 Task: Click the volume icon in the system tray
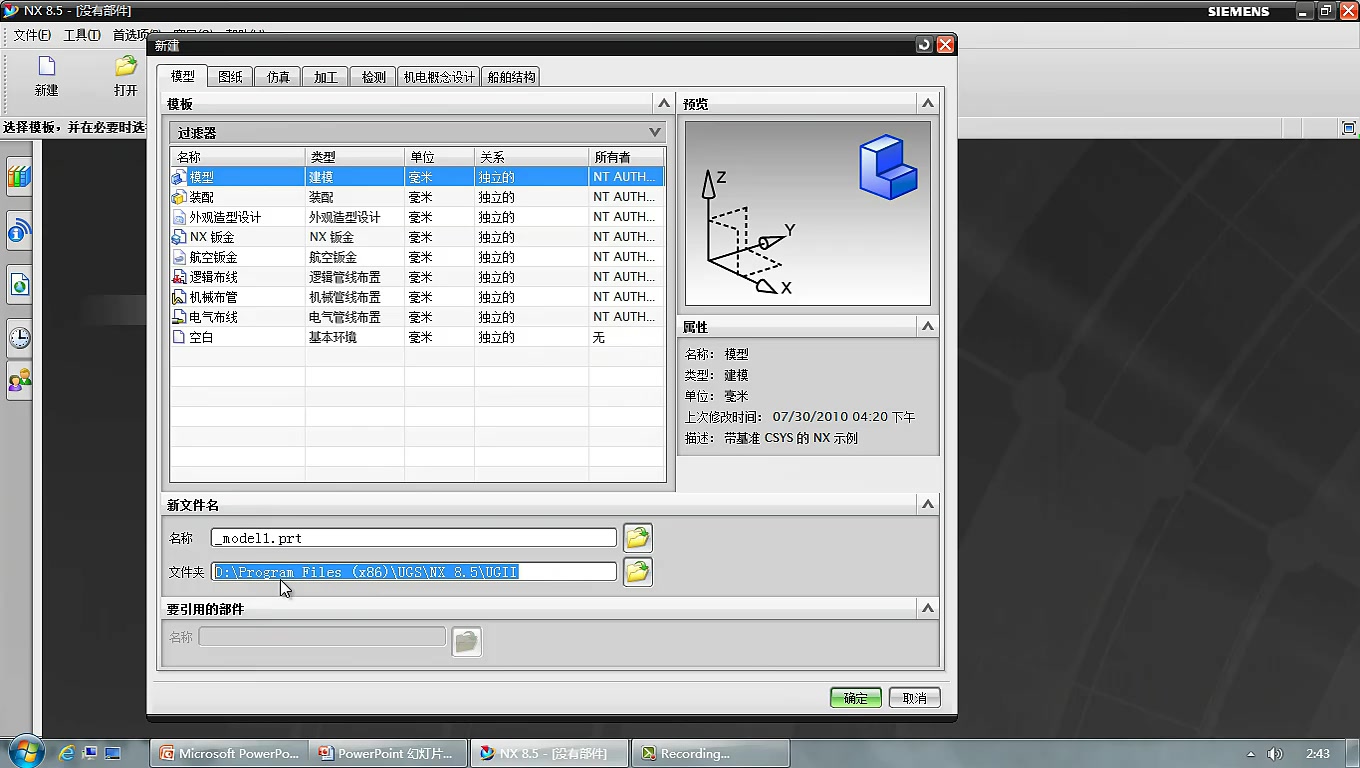[1275, 753]
